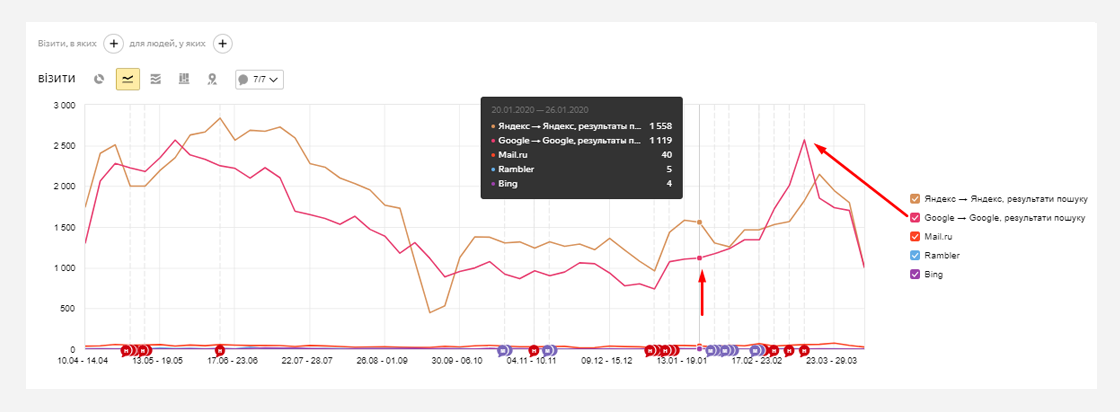This screenshot has height=412, width=1120.
Task: Add condition after 'для людей, у яких'
Action: (x=223, y=44)
